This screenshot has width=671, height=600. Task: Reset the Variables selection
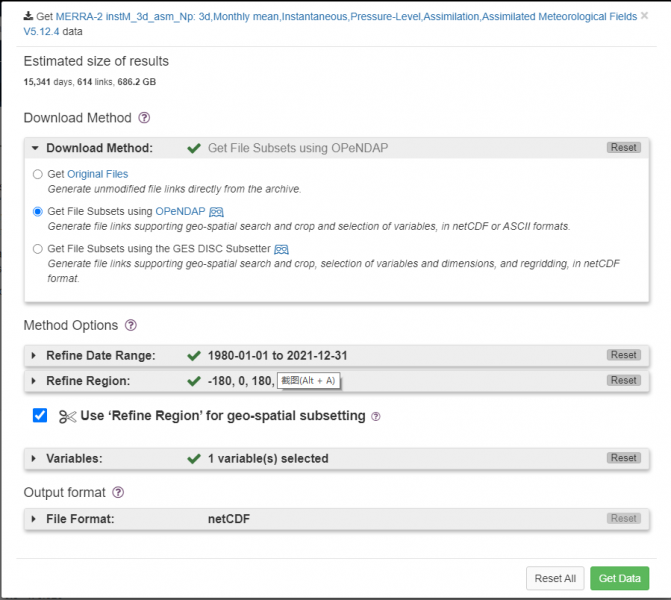pyautogui.click(x=623, y=458)
